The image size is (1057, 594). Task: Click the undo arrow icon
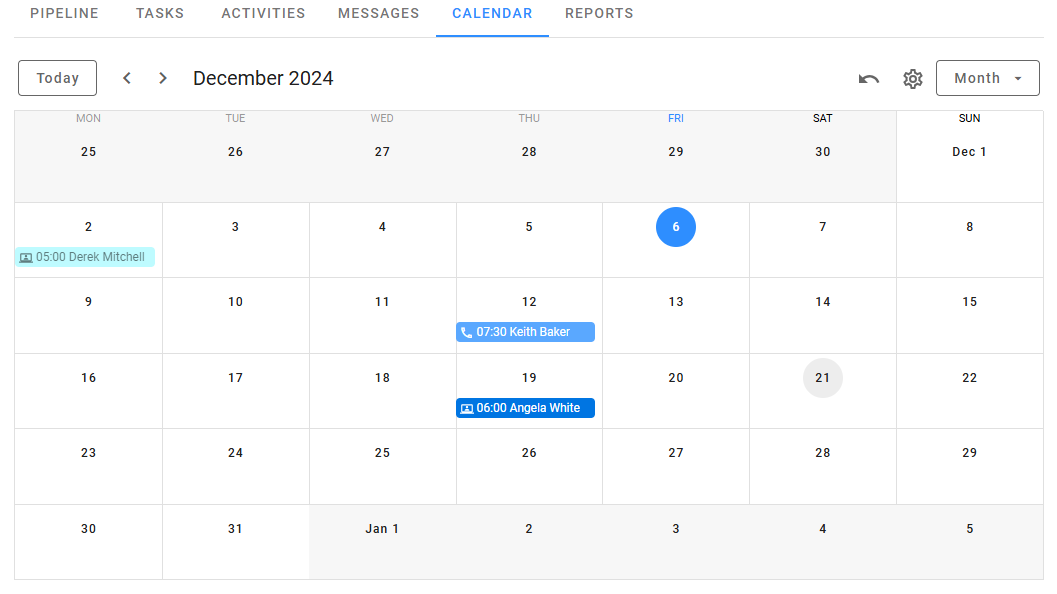point(868,78)
